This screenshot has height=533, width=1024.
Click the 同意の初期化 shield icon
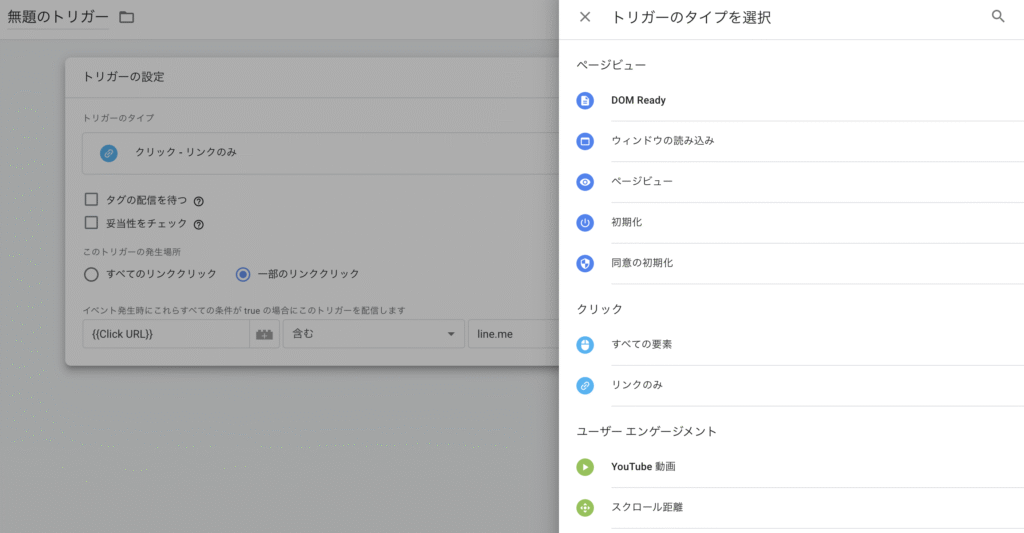click(x=585, y=263)
